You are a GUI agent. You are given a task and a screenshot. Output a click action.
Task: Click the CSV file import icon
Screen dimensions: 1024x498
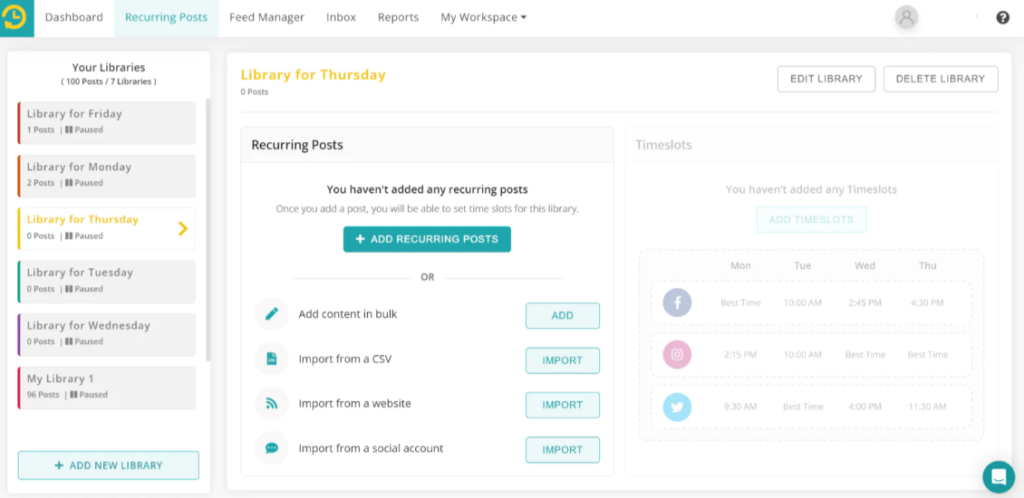(271, 359)
